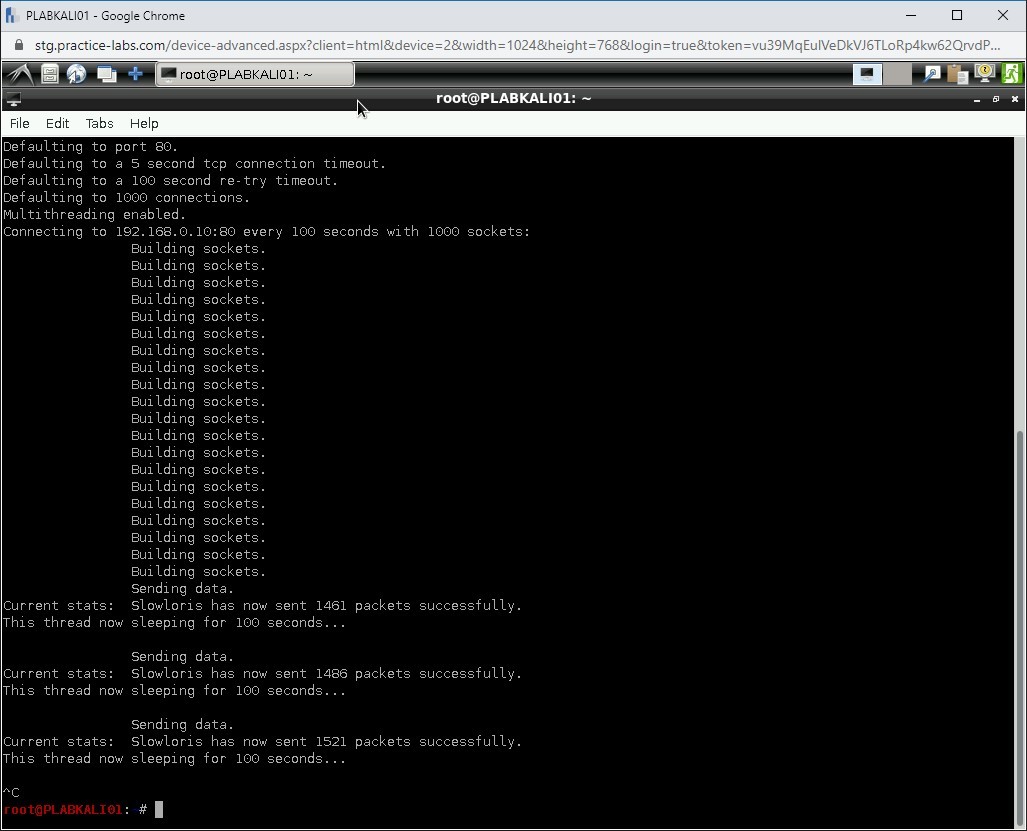The width and height of the screenshot is (1027, 831).
Task: Click the terminal command prompt cursor
Action: pos(160,809)
